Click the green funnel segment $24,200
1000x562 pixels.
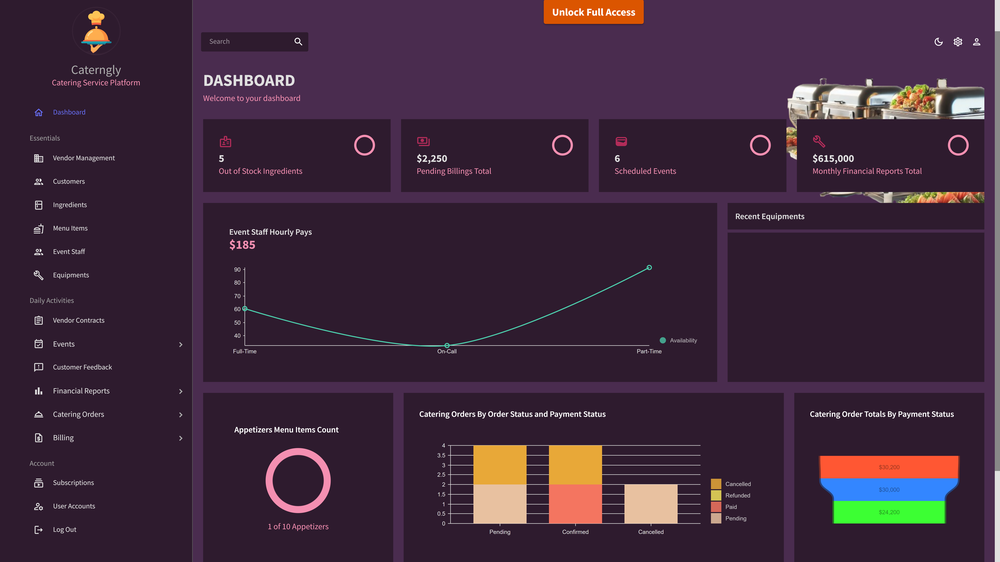[889, 512]
